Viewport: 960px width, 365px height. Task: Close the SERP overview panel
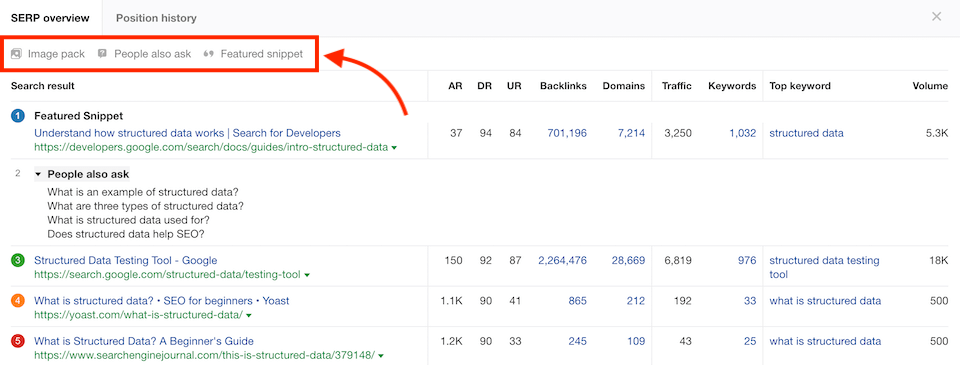click(936, 17)
